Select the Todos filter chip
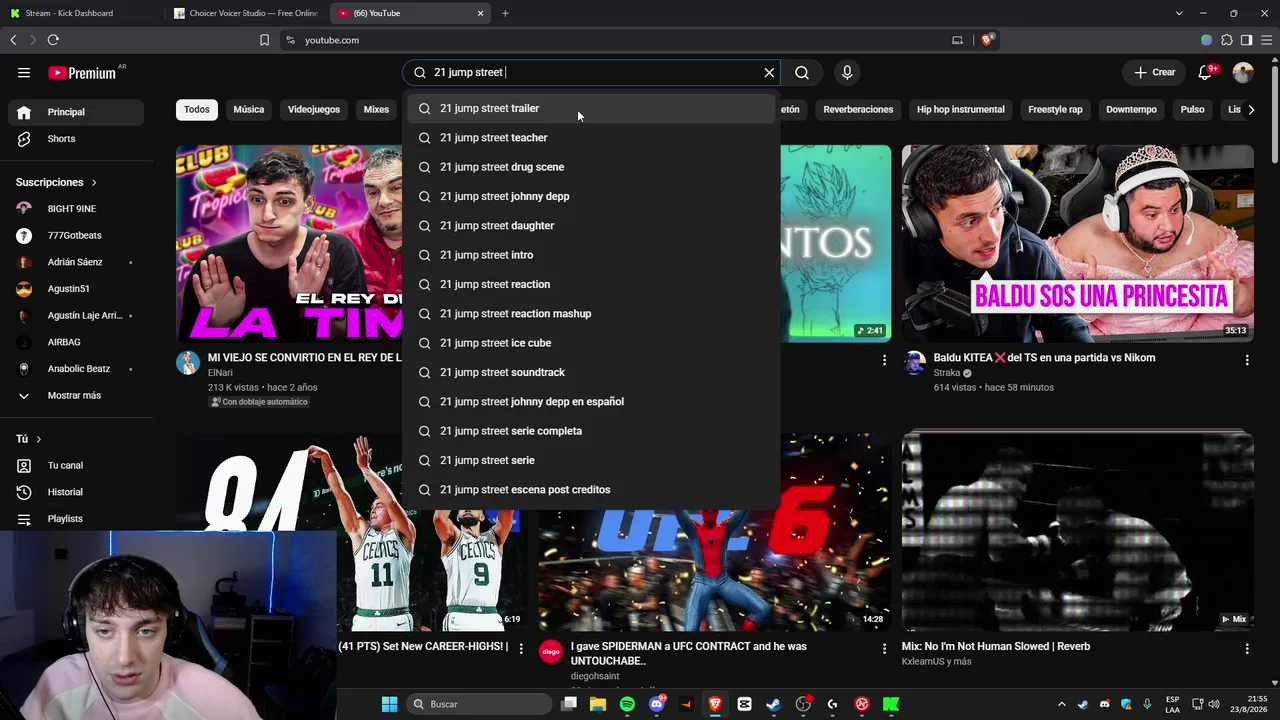The image size is (1280, 720). pos(197,110)
